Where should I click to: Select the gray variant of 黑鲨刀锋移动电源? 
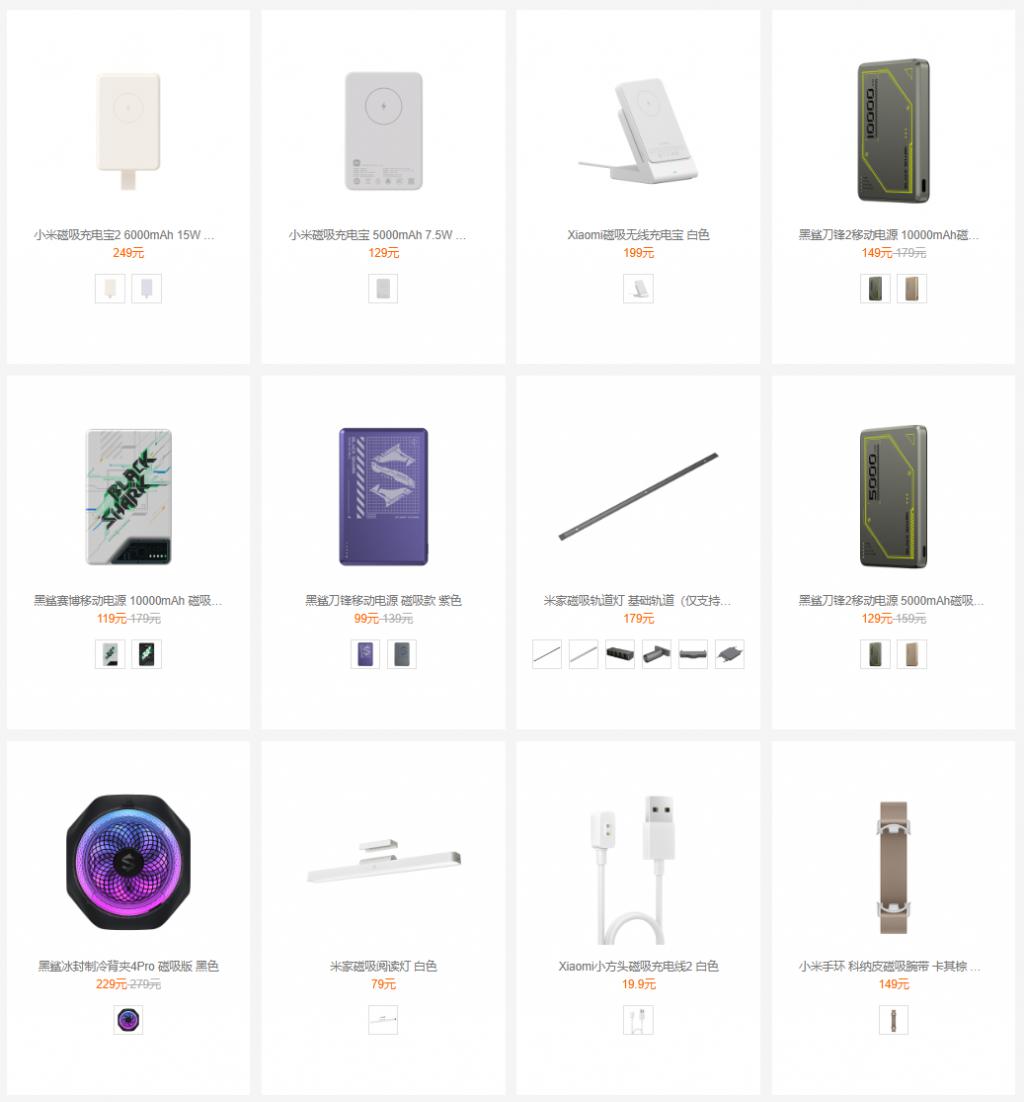click(401, 654)
